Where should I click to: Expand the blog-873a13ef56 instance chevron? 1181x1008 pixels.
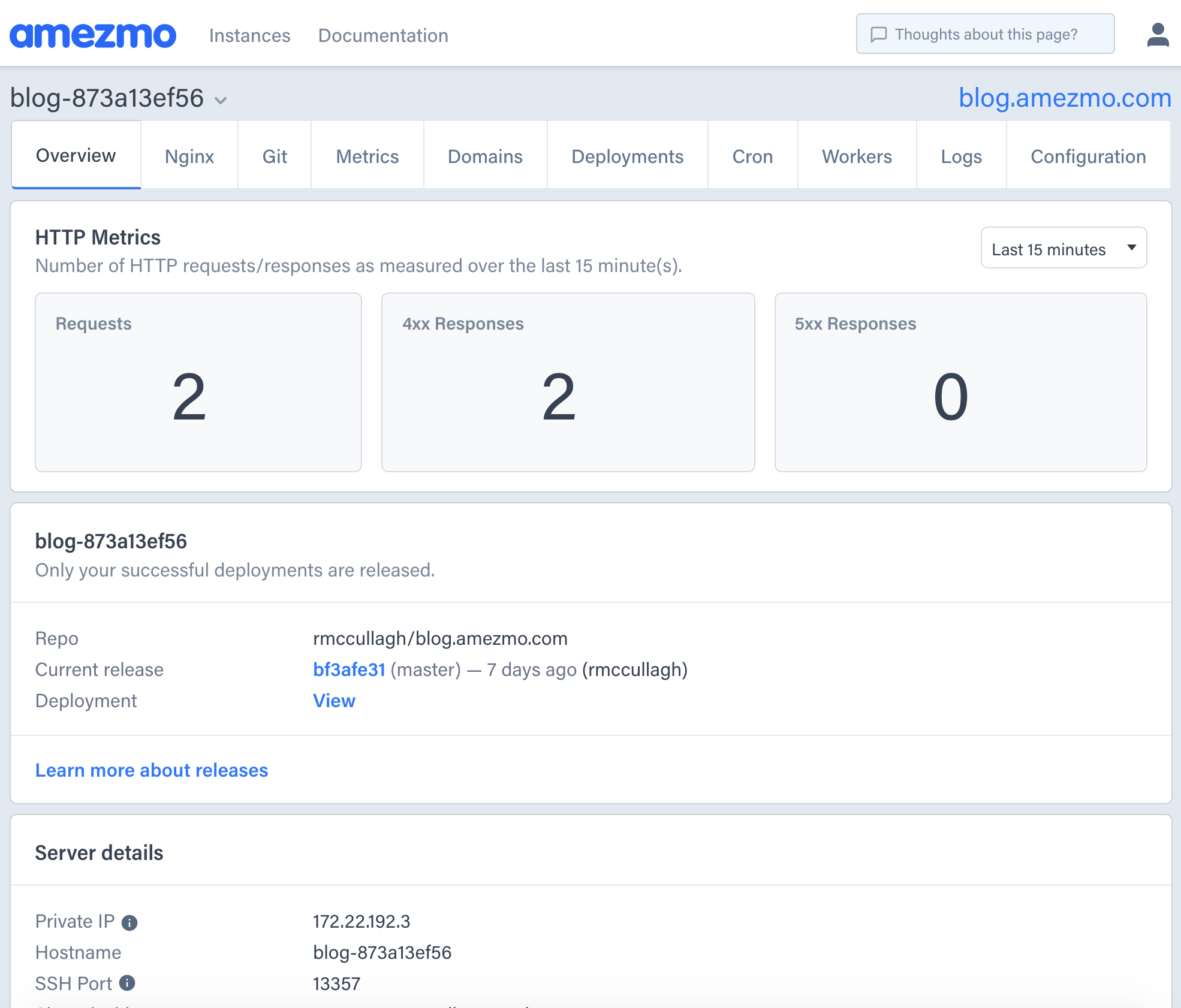[x=221, y=100]
